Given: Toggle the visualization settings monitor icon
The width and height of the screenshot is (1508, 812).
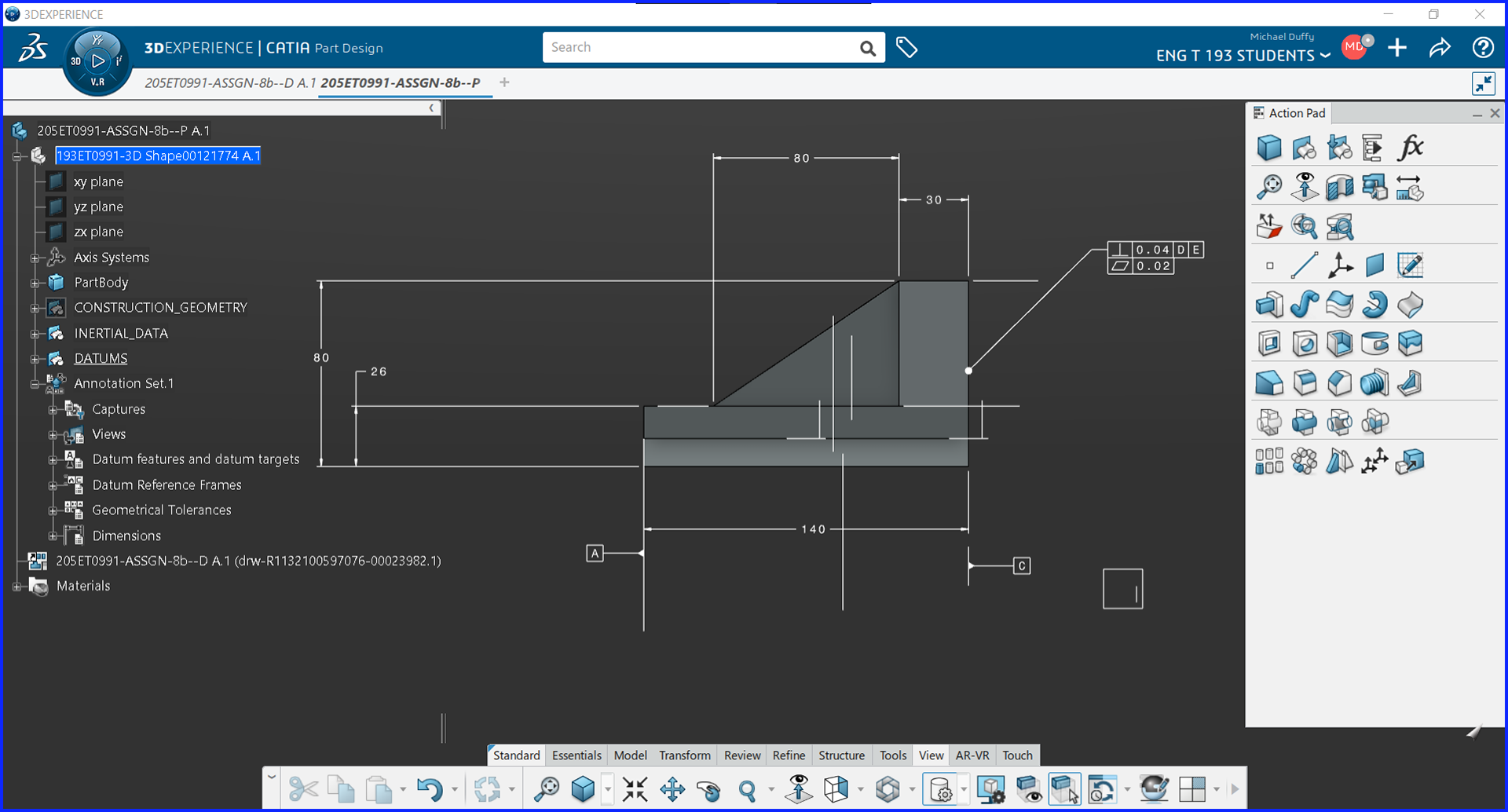Looking at the screenshot, I should (x=991, y=789).
